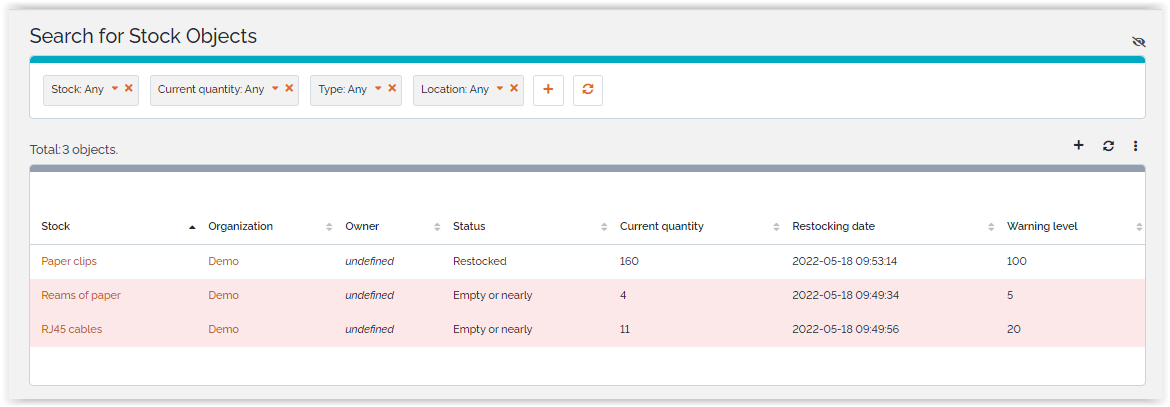Sort table by Restocking date column
This screenshot has width=1170, height=407.
833,226
